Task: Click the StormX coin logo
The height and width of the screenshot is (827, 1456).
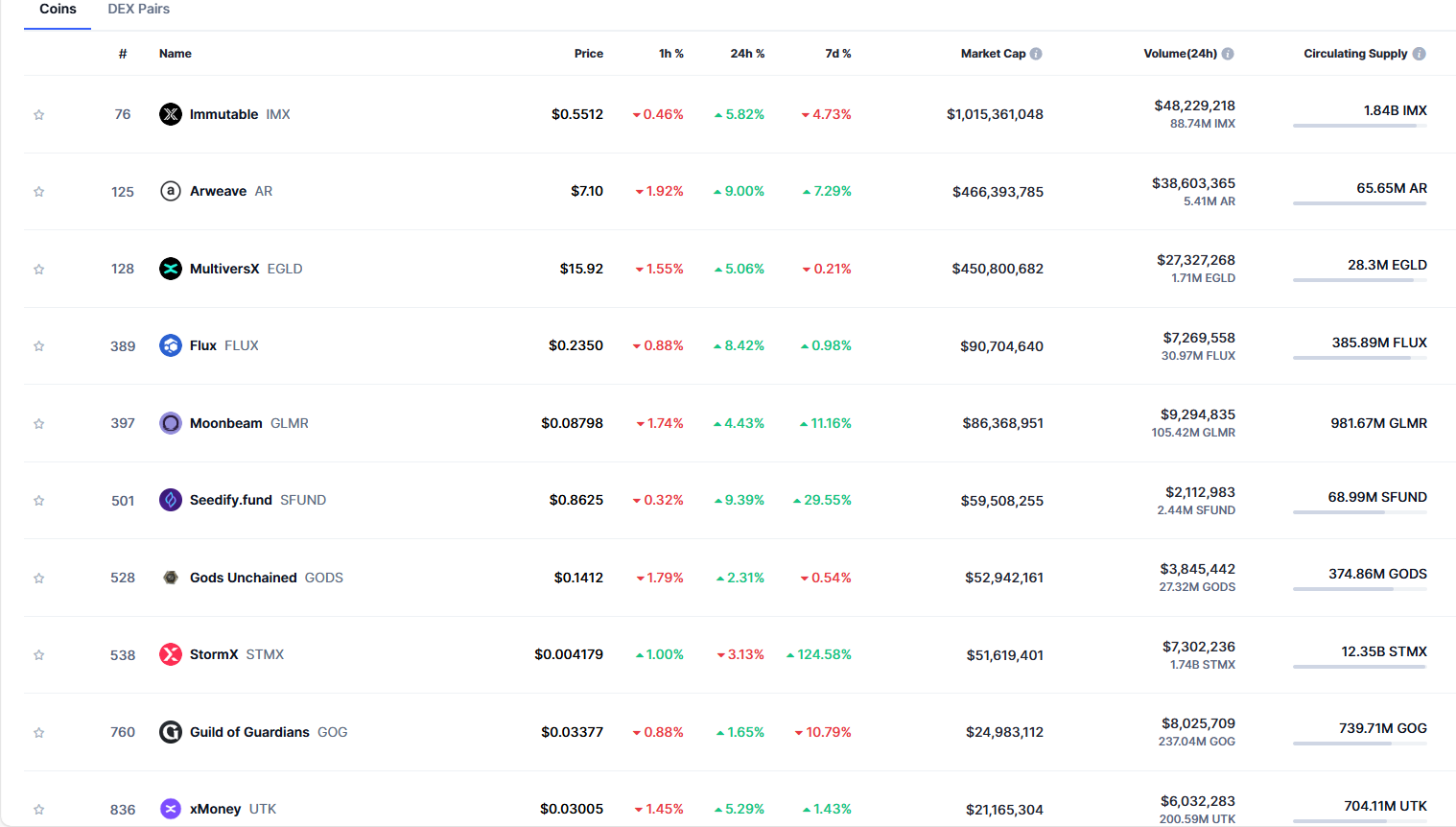Action: 170,654
